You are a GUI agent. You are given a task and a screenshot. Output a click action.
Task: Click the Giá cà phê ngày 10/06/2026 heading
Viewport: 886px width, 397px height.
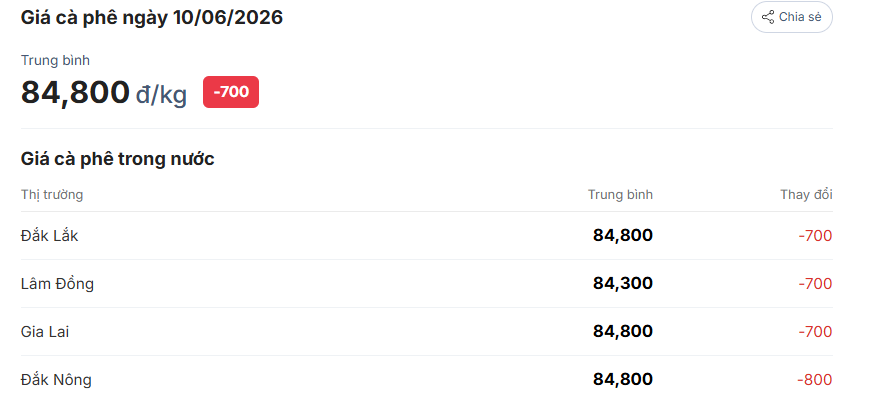coord(152,18)
